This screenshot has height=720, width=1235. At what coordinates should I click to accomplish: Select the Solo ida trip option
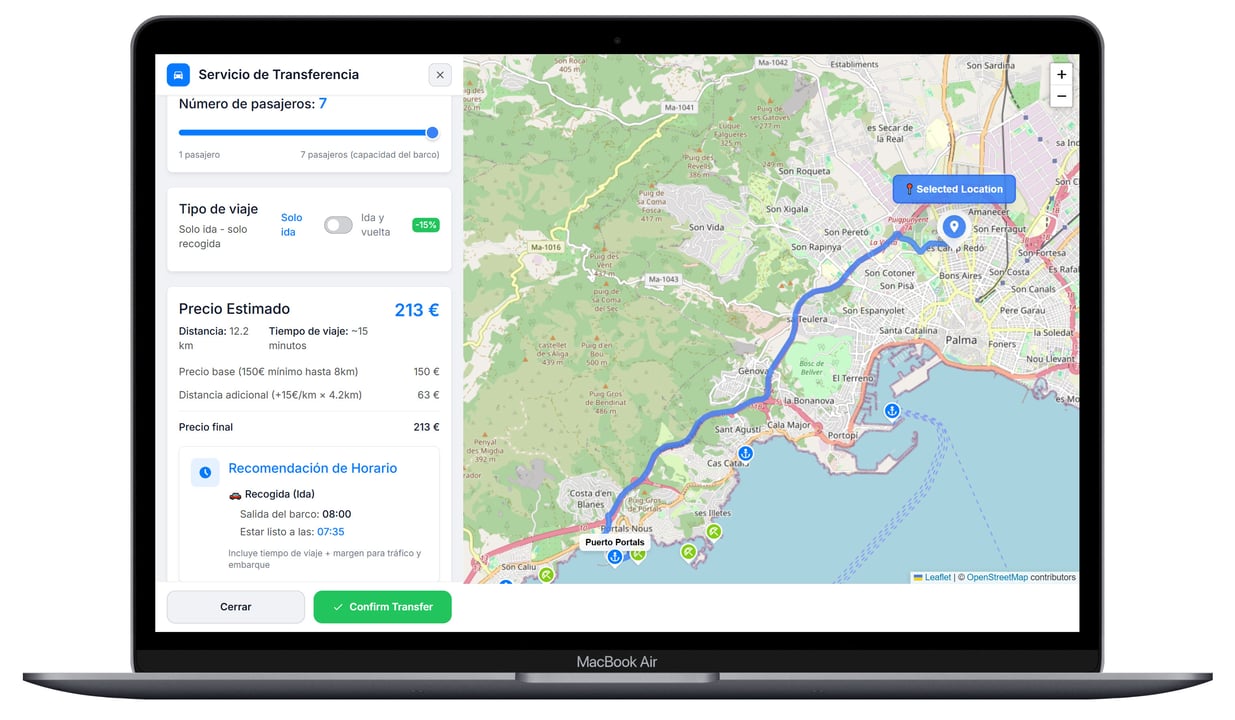tap(290, 224)
